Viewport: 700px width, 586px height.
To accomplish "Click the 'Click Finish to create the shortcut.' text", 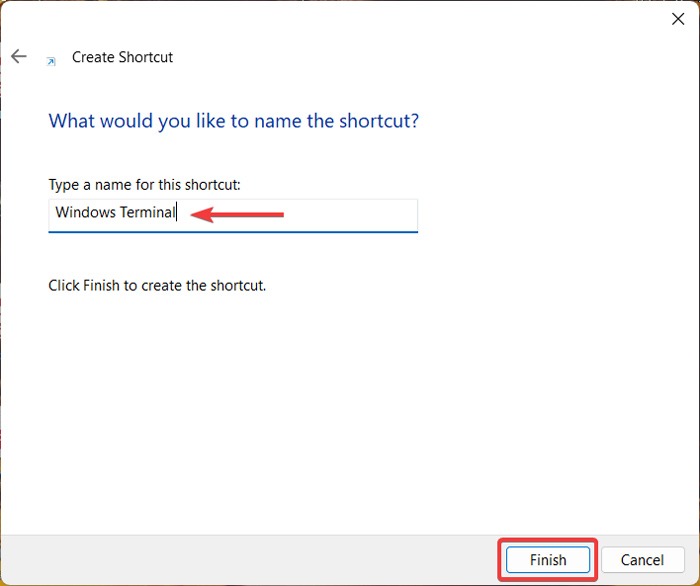I will (x=157, y=285).
